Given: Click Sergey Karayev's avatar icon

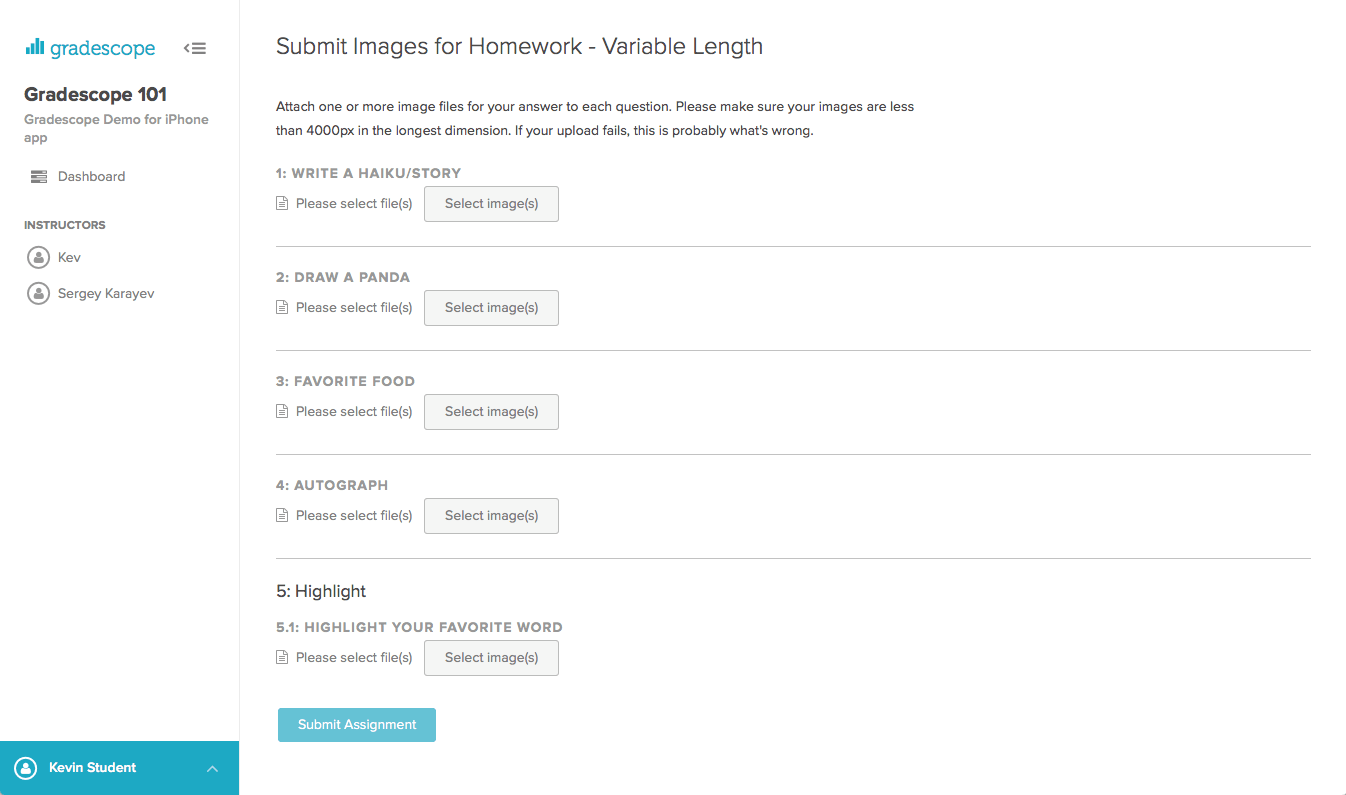Looking at the screenshot, I should (37, 293).
